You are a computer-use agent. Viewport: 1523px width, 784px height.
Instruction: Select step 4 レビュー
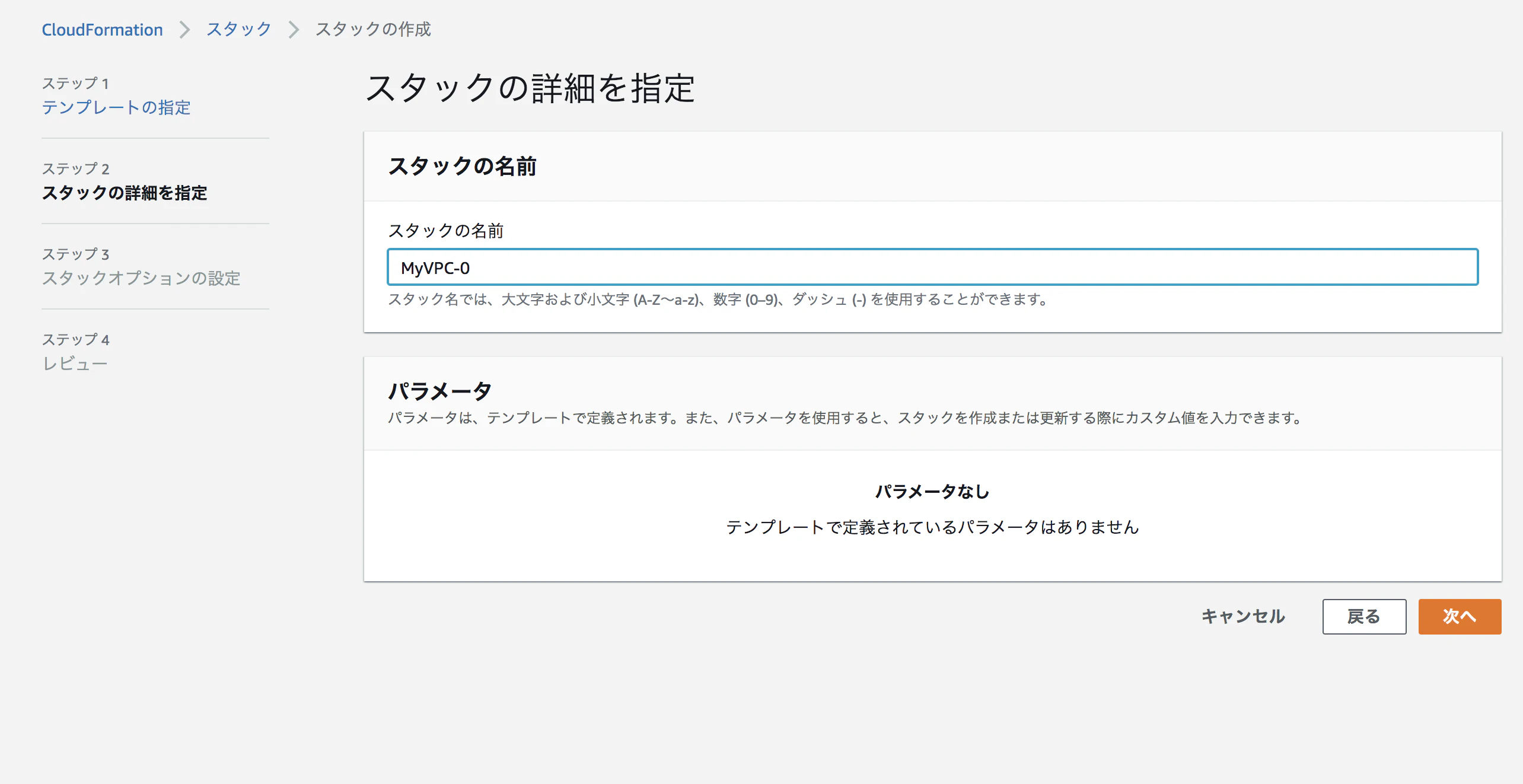tap(75, 364)
